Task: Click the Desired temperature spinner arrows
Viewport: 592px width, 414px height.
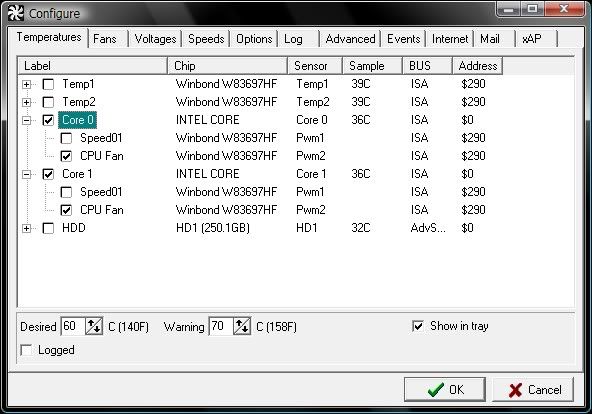Action: pyautogui.click(x=94, y=326)
